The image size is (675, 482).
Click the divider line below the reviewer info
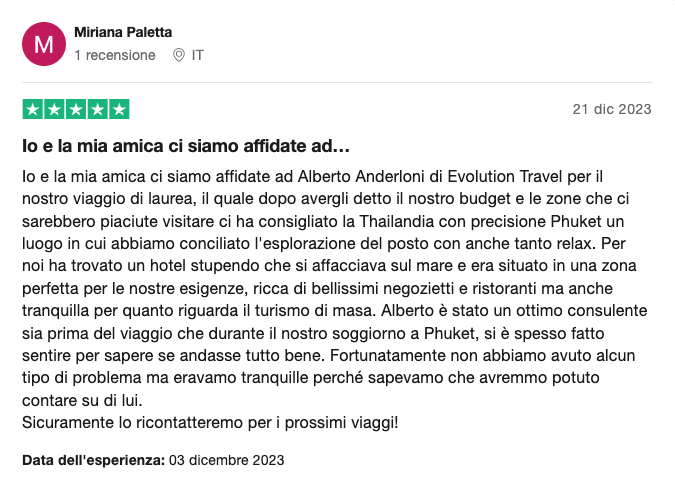coord(337,82)
